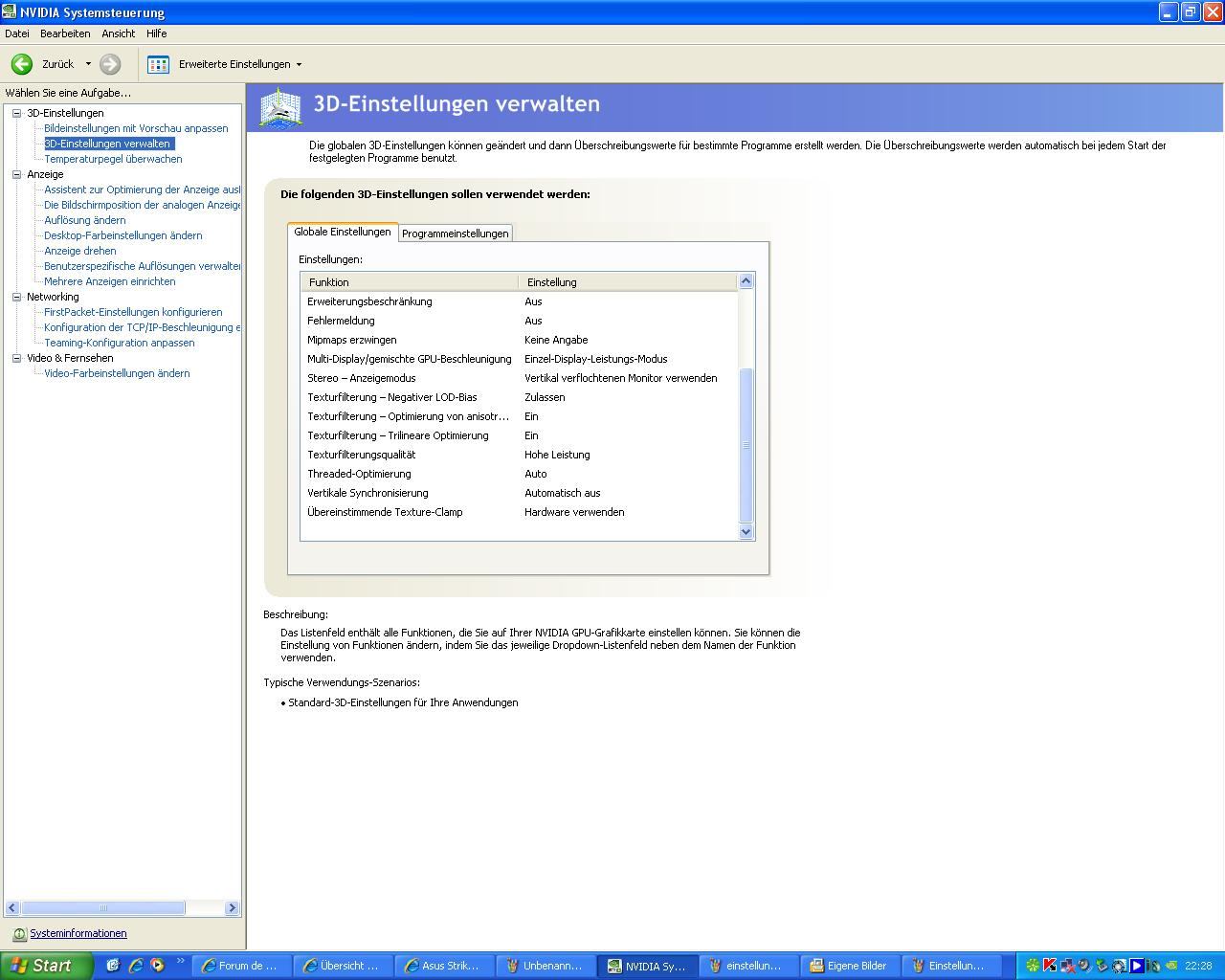Click left pane horizontal scroll left arrow
Screen dimensions: 1225x980
coord(12,907)
